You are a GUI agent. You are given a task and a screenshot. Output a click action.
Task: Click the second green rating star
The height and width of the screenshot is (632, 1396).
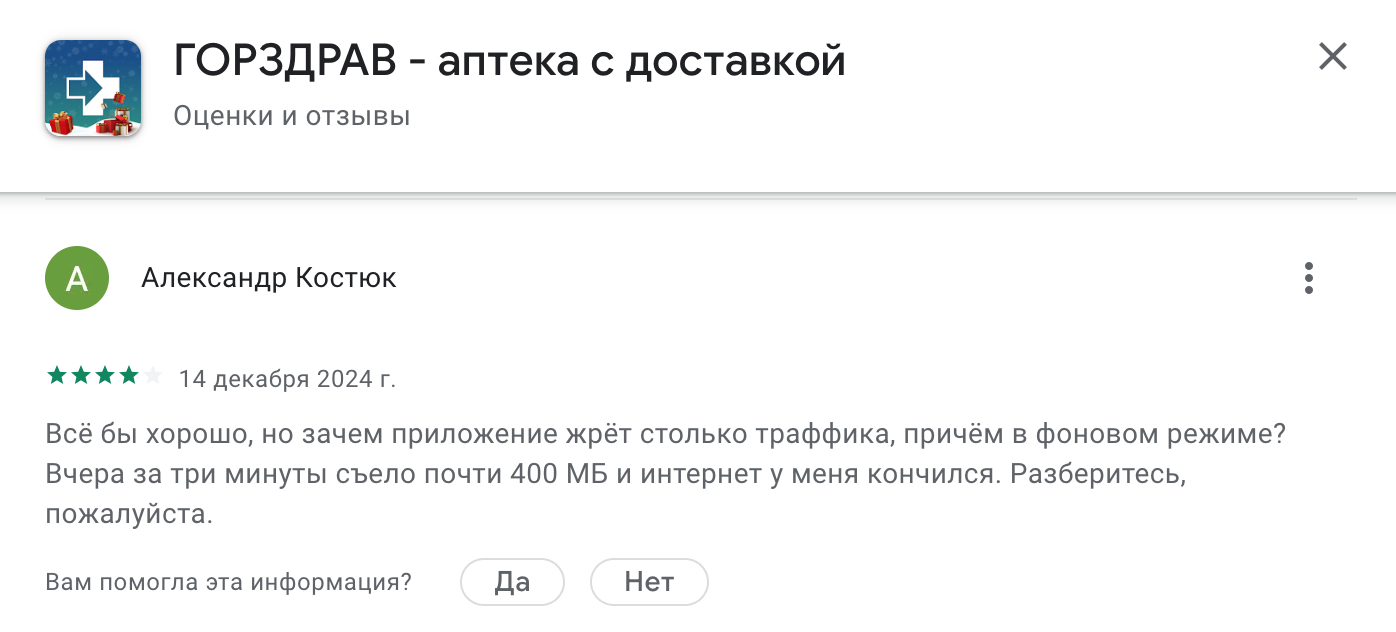click(80, 376)
